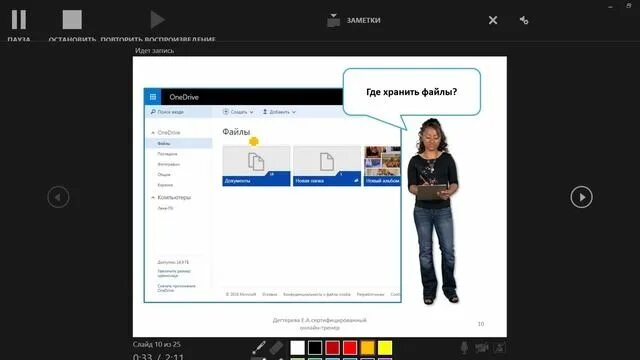The width and height of the screenshot is (640, 360).
Task: Choose the dark red ink swatch
Action: pos(332,348)
